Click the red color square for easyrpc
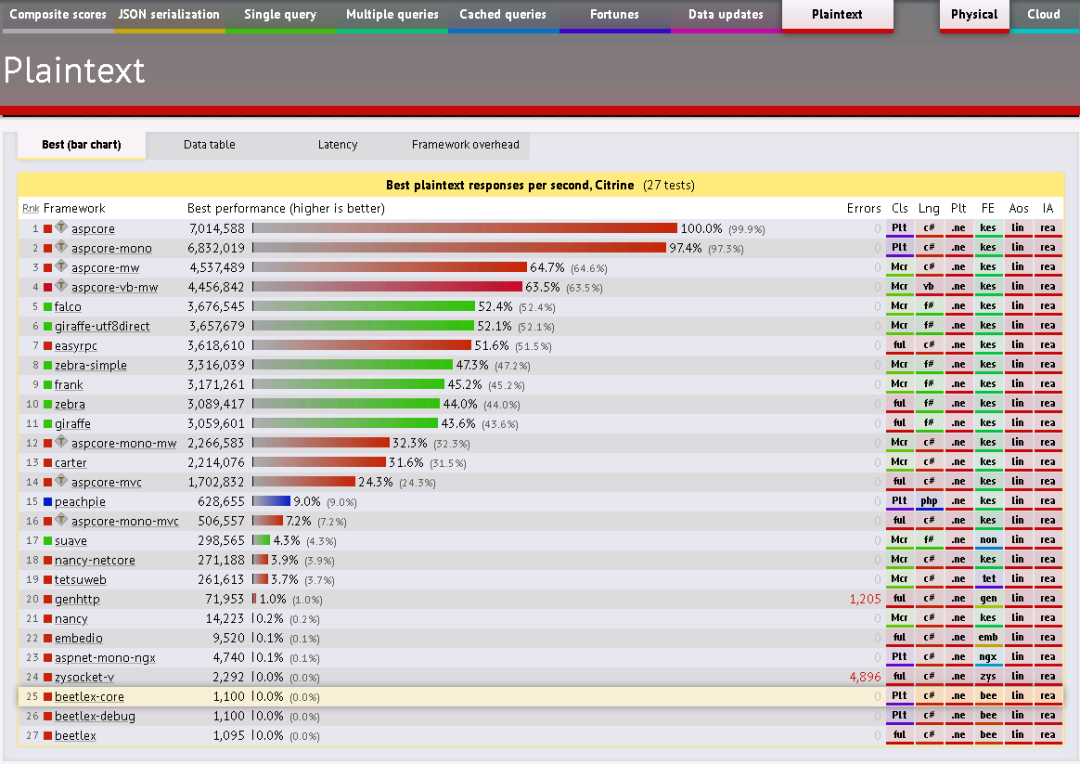 point(48,346)
